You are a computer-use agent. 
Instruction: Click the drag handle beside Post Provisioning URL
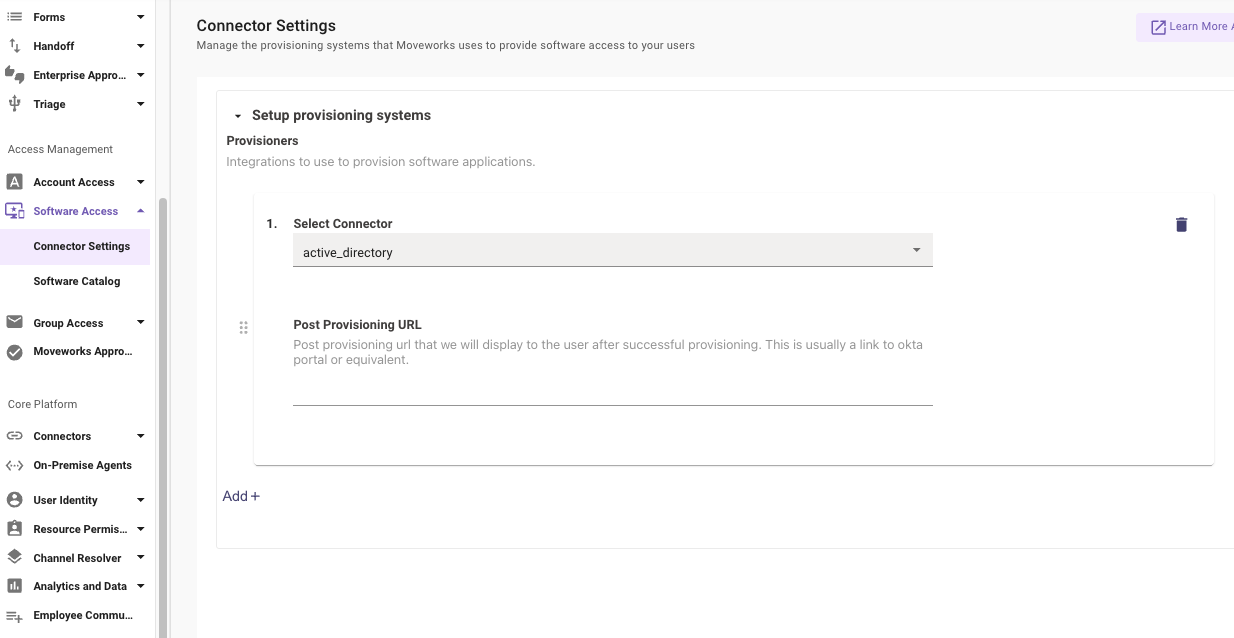click(x=243, y=327)
